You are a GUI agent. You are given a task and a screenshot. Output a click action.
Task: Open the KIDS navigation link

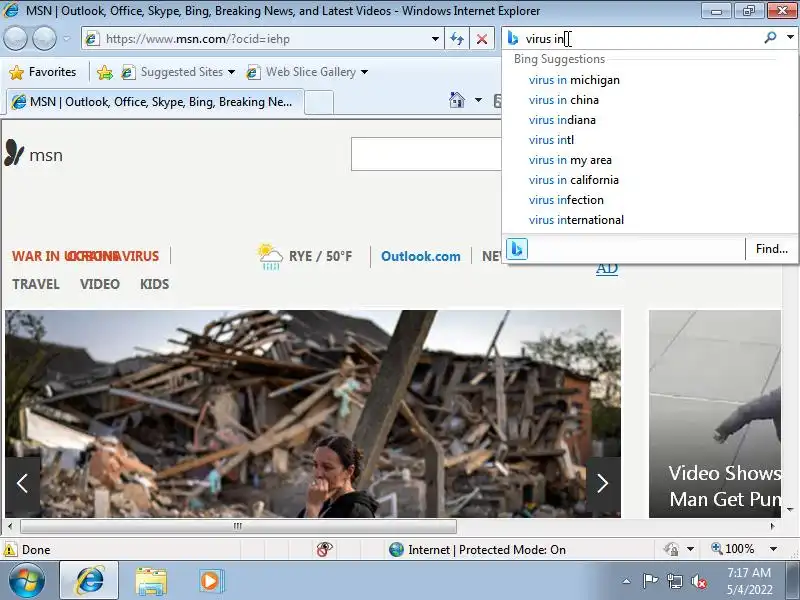[155, 284]
